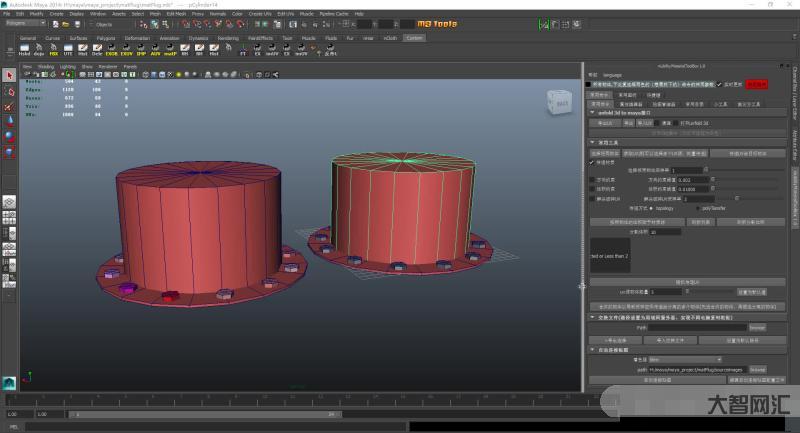The image size is (800, 433).
Task: Select the arrow Select tool in toolbox
Action: (x=9, y=75)
